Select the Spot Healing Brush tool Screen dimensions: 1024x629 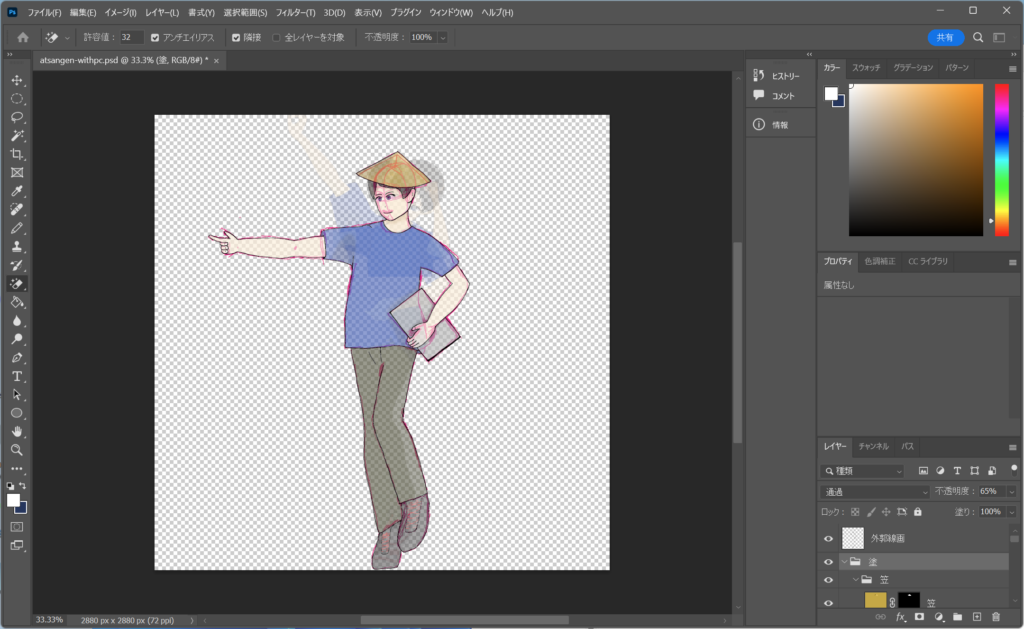pyautogui.click(x=17, y=210)
